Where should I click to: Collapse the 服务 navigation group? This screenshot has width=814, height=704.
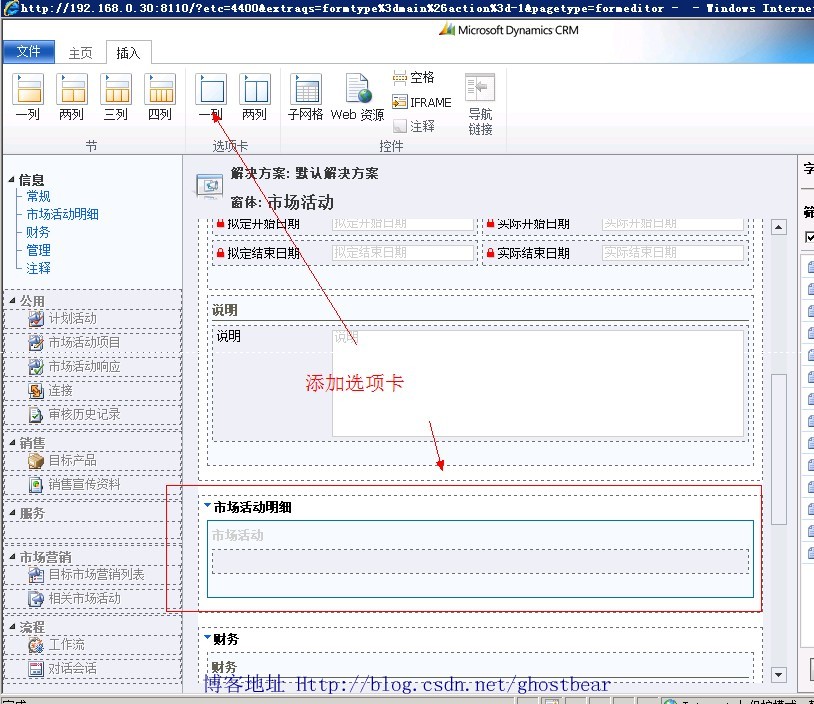click(12, 513)
